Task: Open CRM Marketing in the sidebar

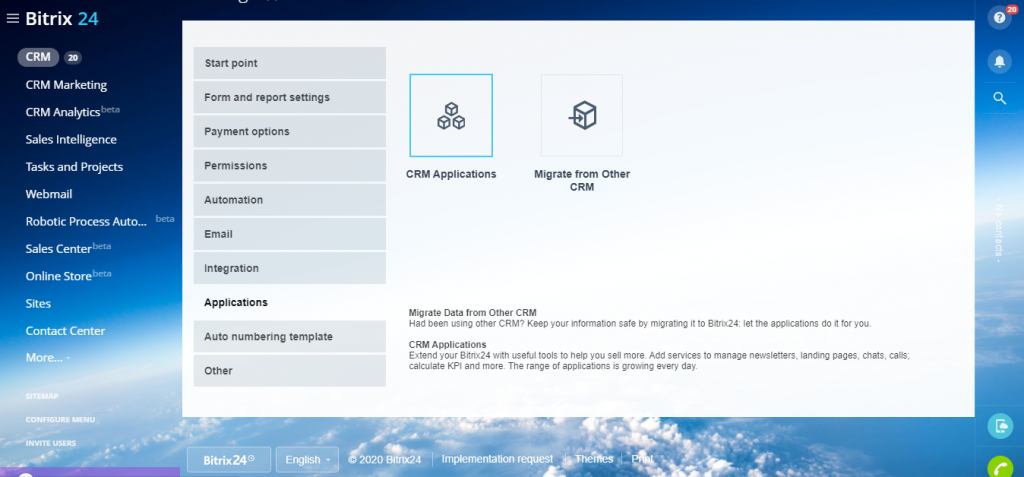Action: pyautogui.click(x=66, y=85)
